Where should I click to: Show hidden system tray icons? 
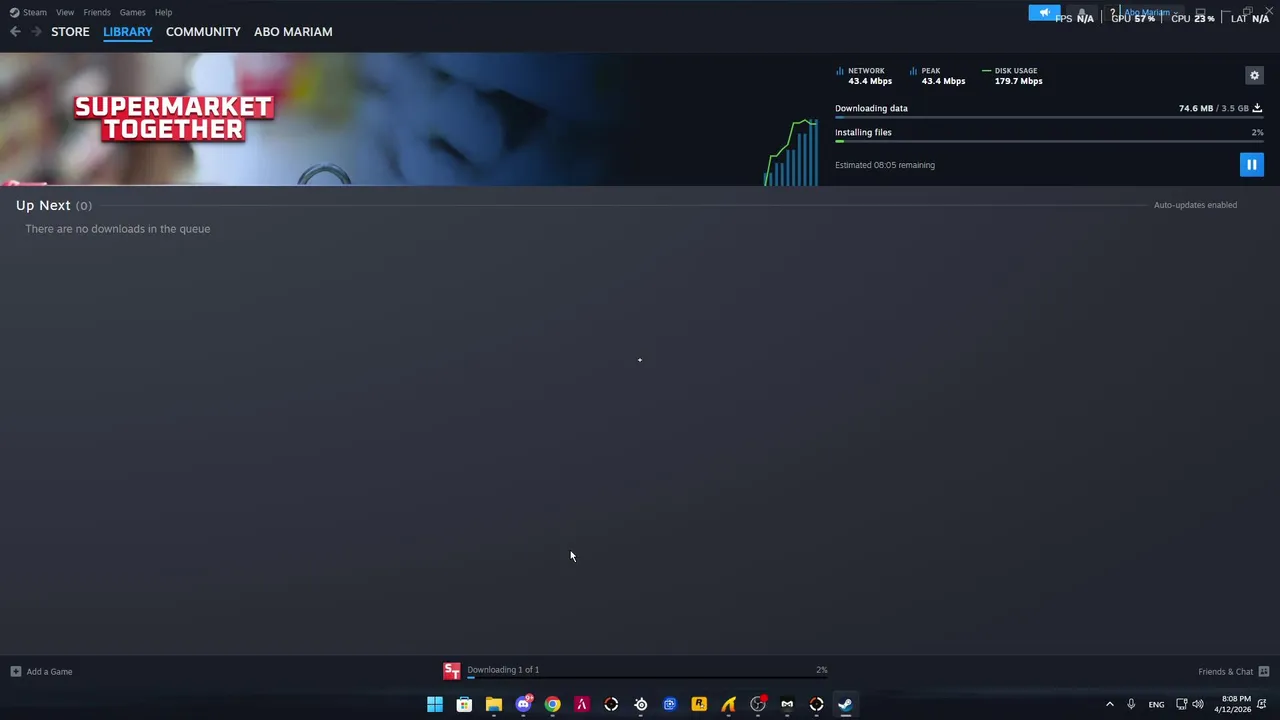tap(1109, 705)
